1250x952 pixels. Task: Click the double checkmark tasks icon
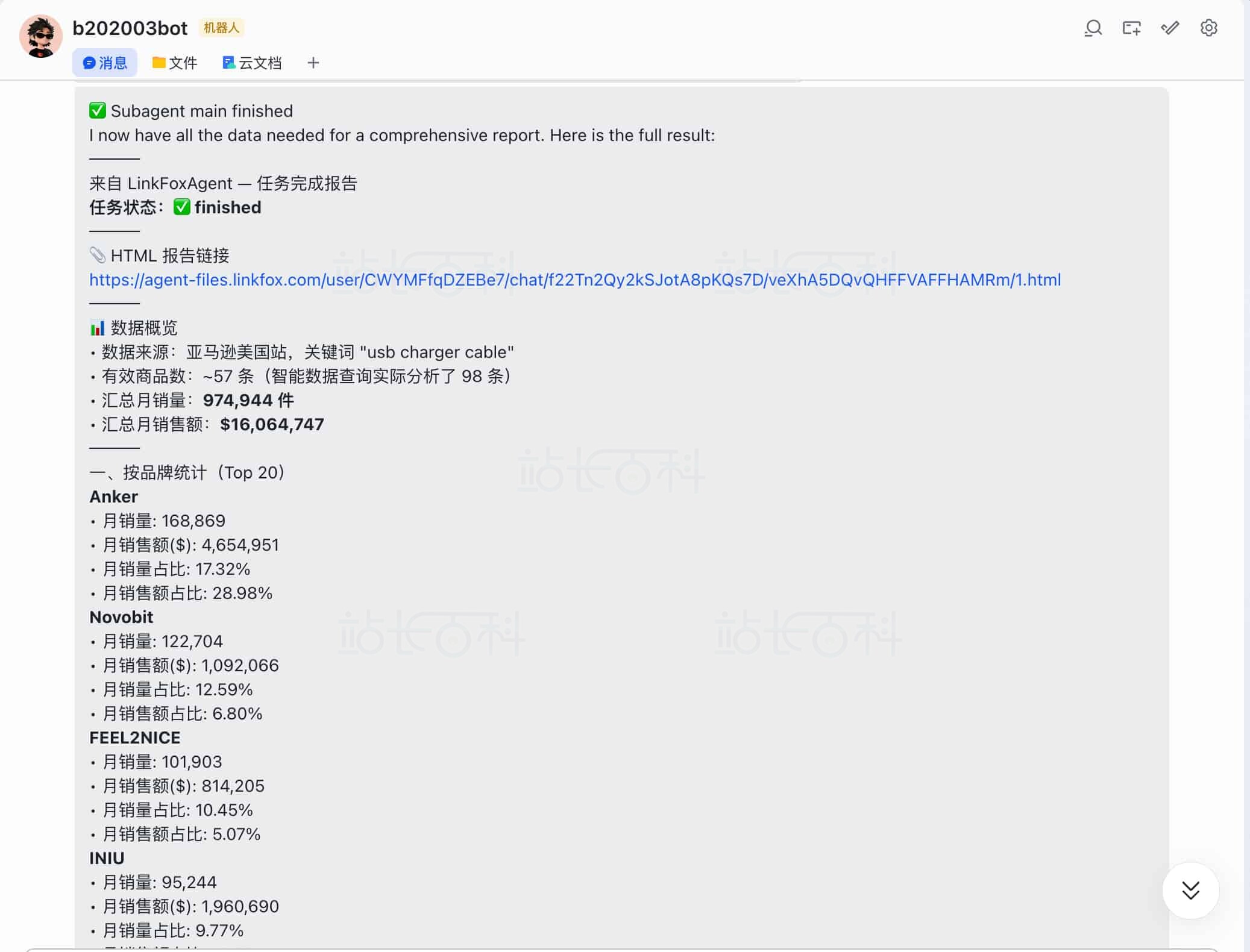pyautogui.click(x=1170, y=28)
